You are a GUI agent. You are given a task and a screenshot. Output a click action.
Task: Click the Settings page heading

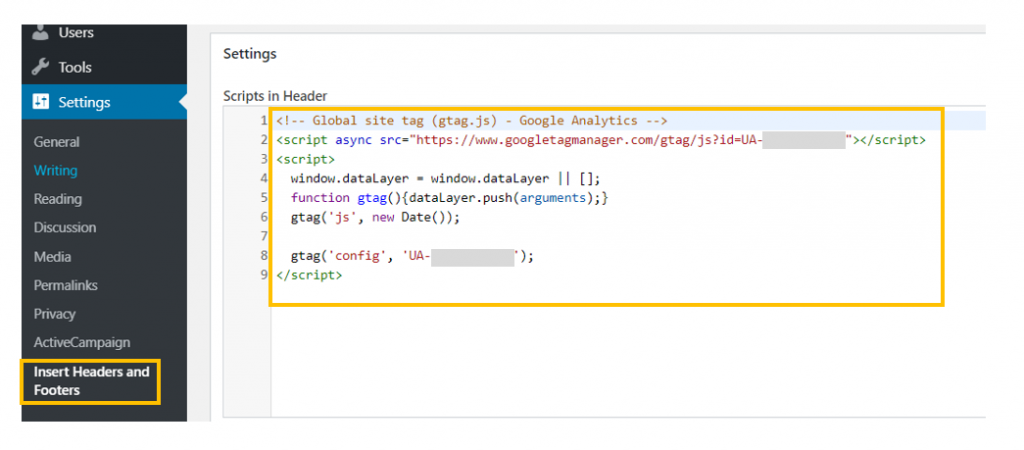249,54
